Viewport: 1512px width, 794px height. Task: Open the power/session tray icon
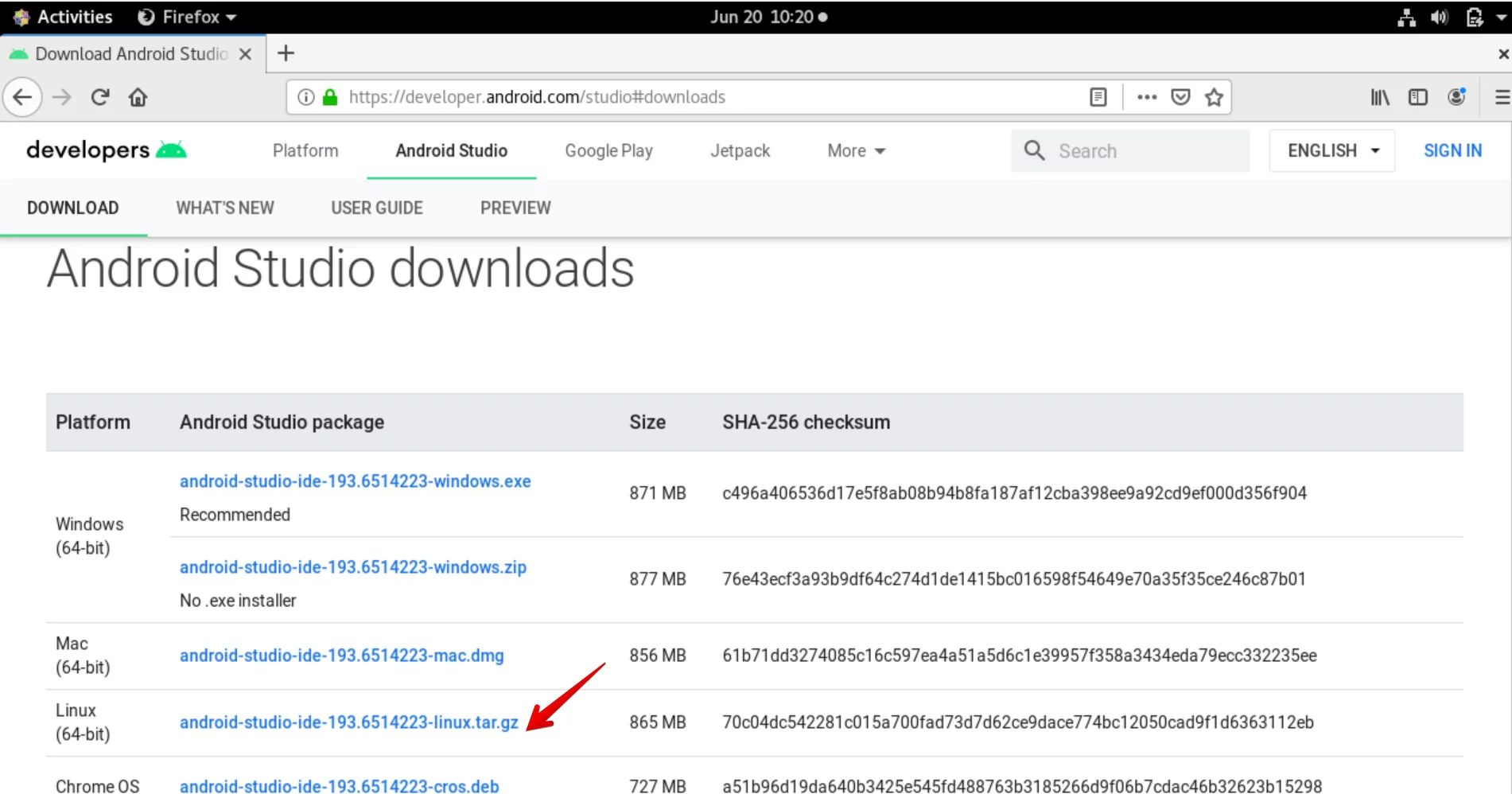pos(1474,17)
